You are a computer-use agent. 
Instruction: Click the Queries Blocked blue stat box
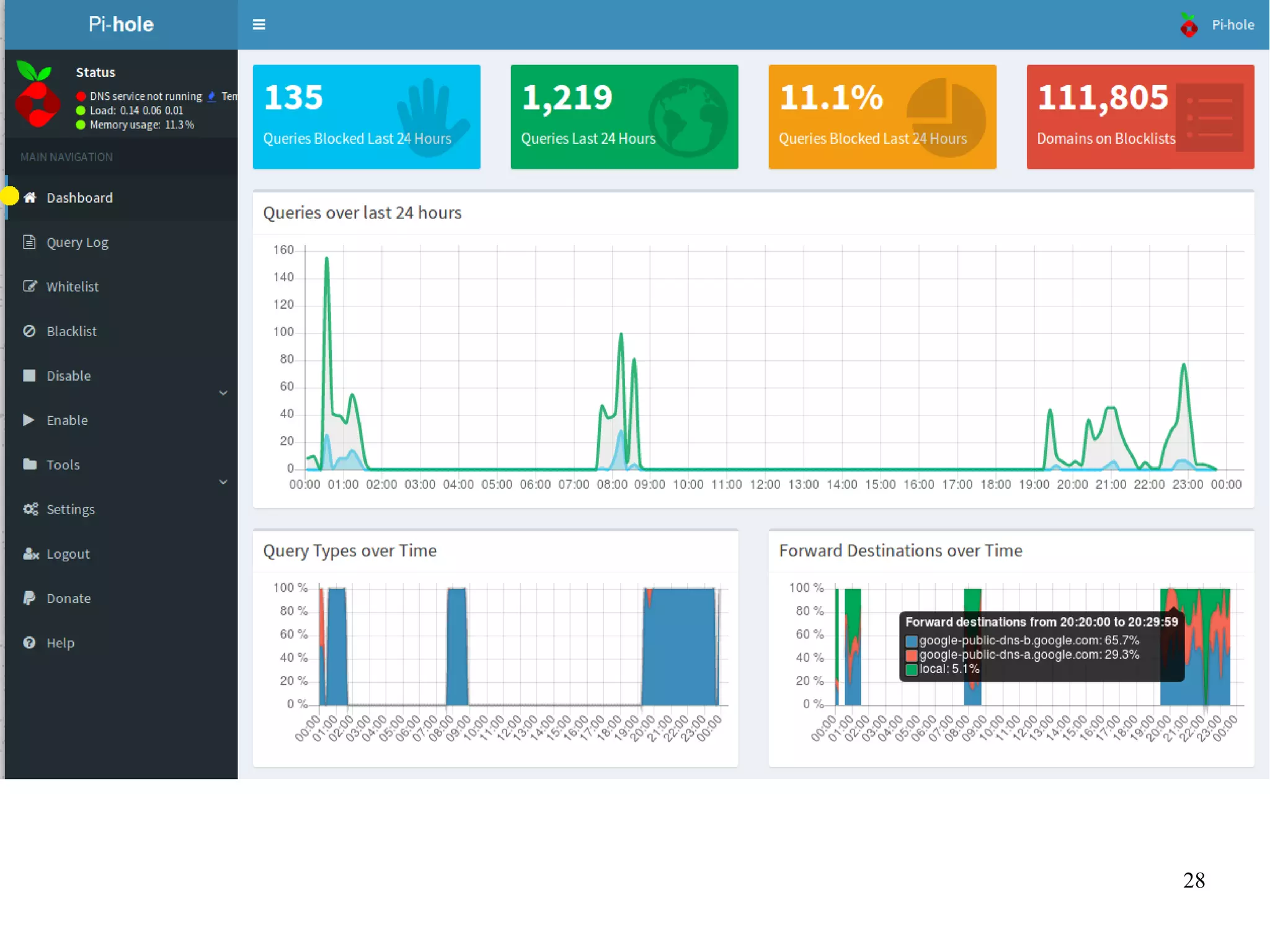click(366, 117)
